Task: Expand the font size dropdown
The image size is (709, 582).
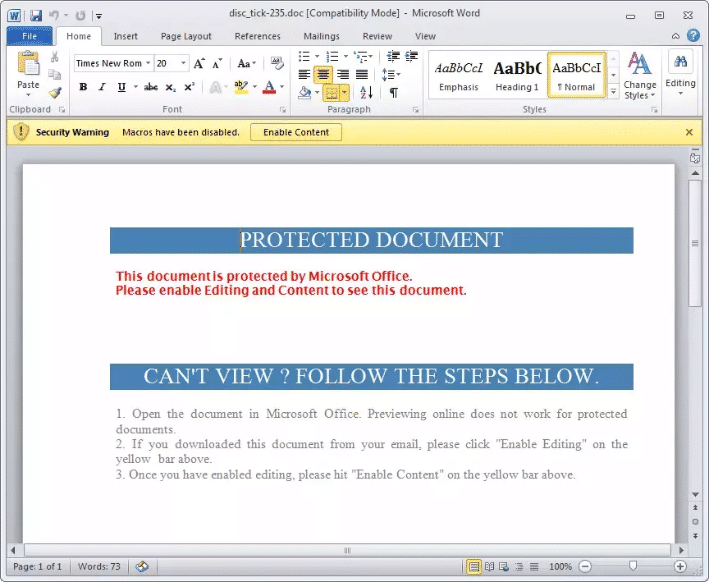Action: (184, 63)
